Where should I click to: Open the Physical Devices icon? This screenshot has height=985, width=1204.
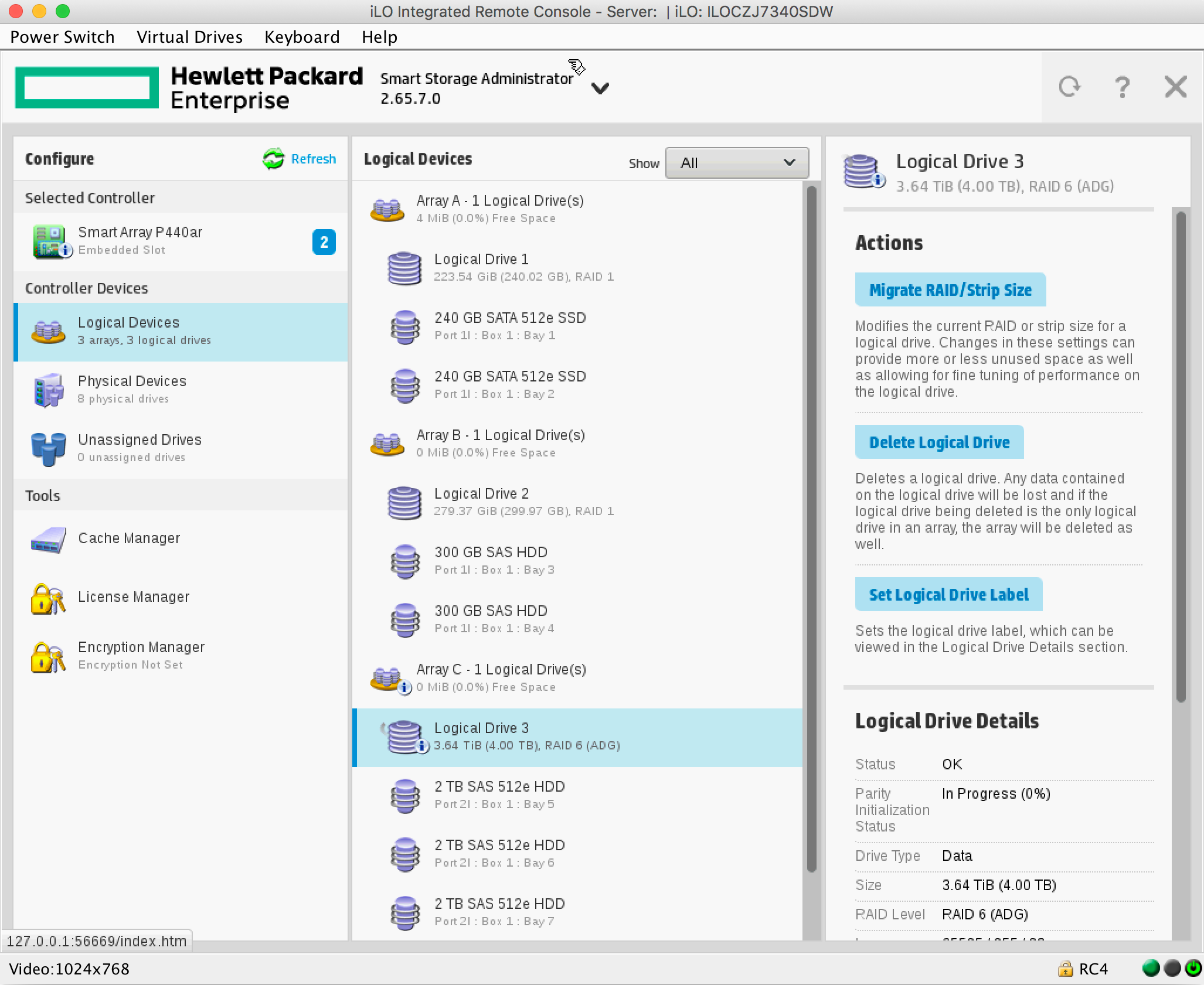pos(48,390)
